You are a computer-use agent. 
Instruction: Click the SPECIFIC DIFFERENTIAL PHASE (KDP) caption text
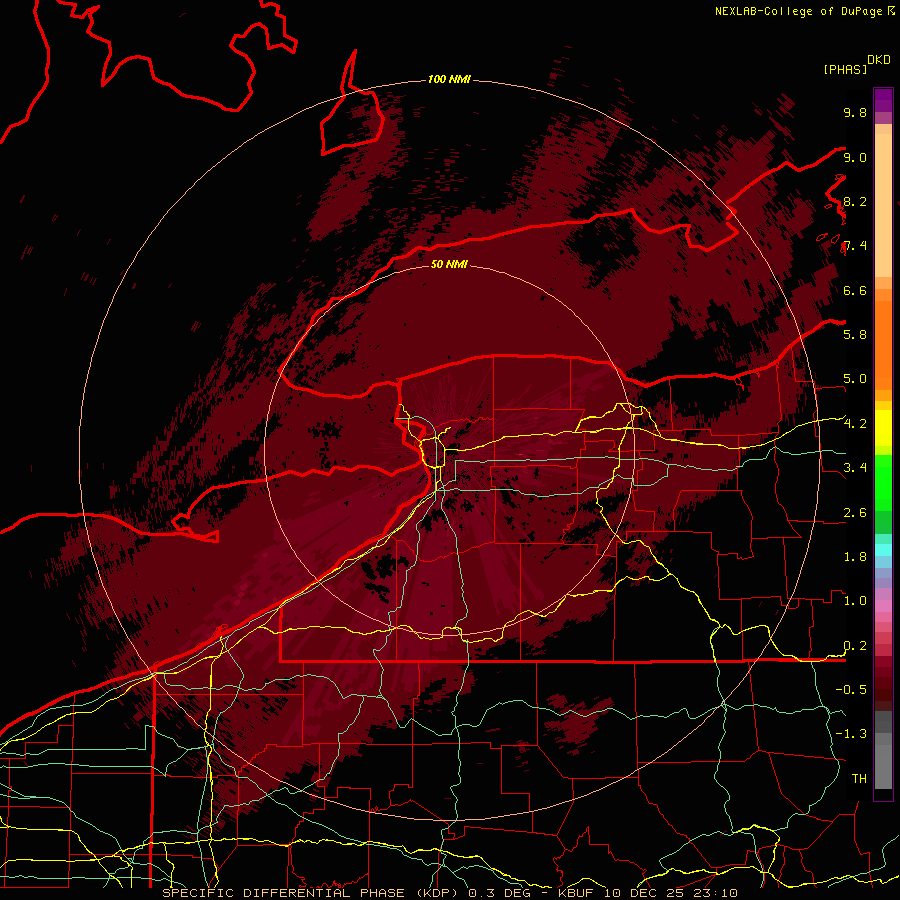point(311,893)
